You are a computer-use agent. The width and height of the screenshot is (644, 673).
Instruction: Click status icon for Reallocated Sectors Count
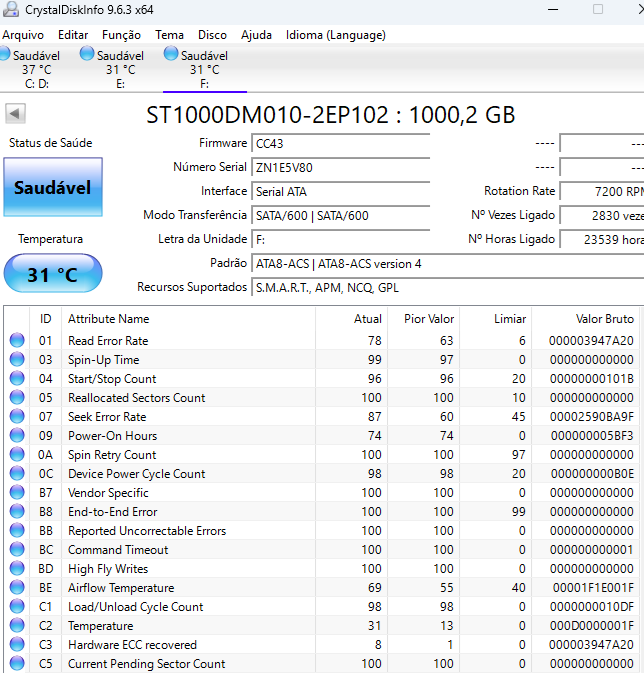point(17,397)
